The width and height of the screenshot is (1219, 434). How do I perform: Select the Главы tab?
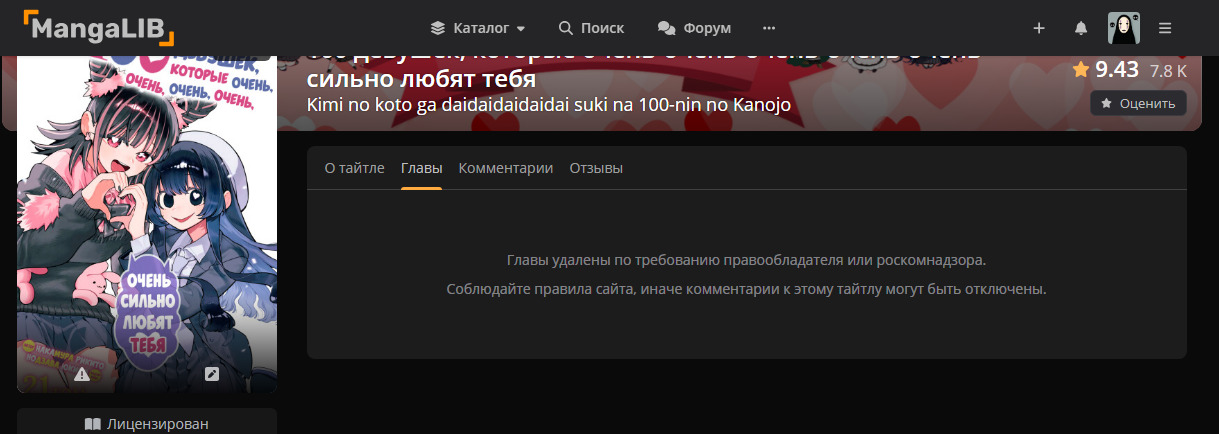pos(421,168)
